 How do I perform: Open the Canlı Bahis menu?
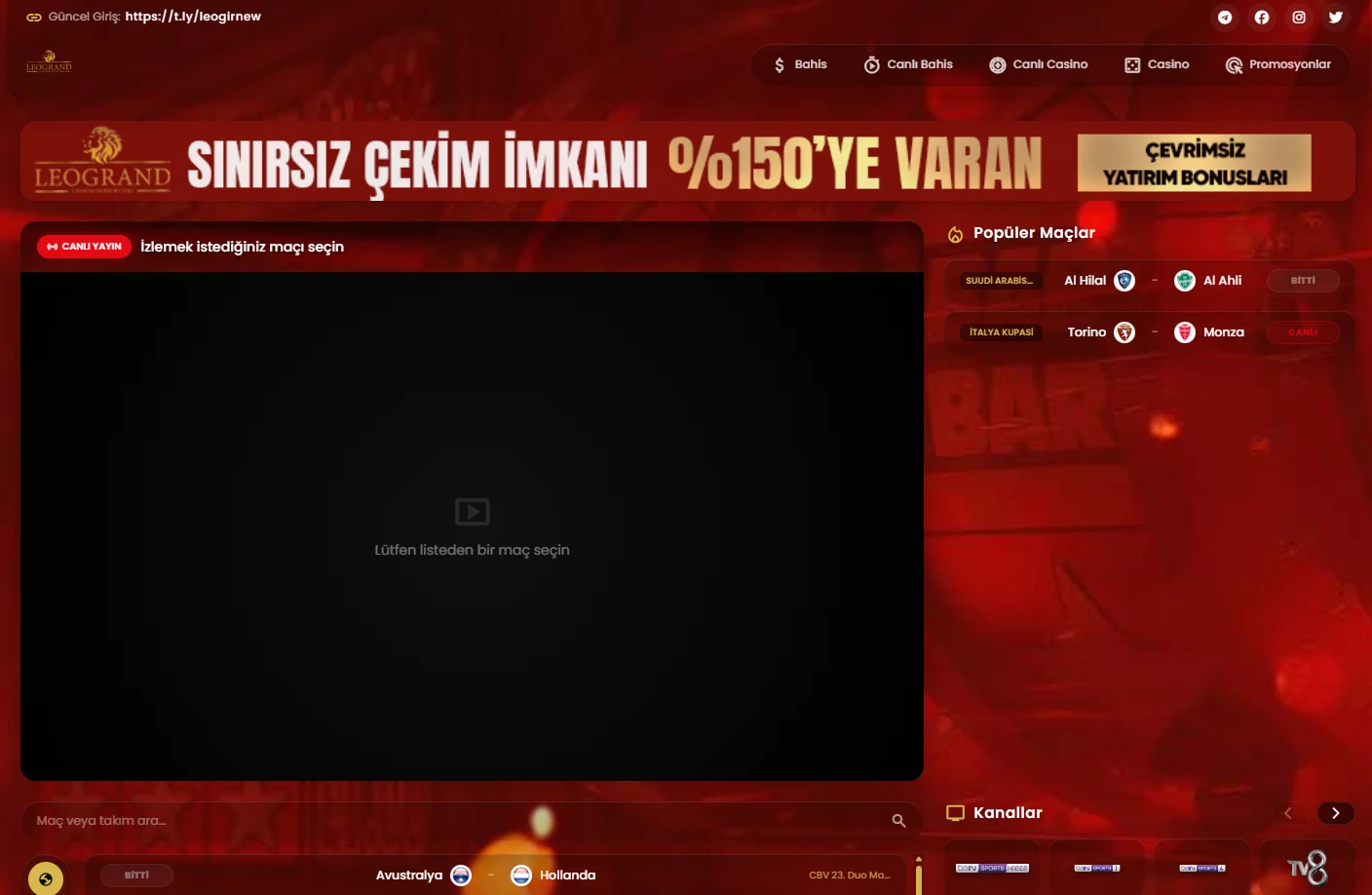tap(908, 64)
